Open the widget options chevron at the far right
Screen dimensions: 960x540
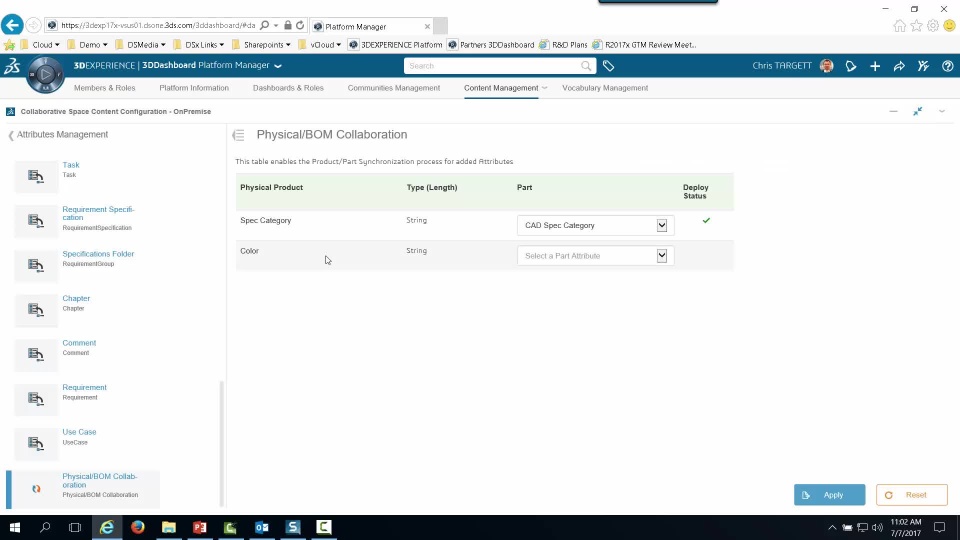tap(942, 111)
